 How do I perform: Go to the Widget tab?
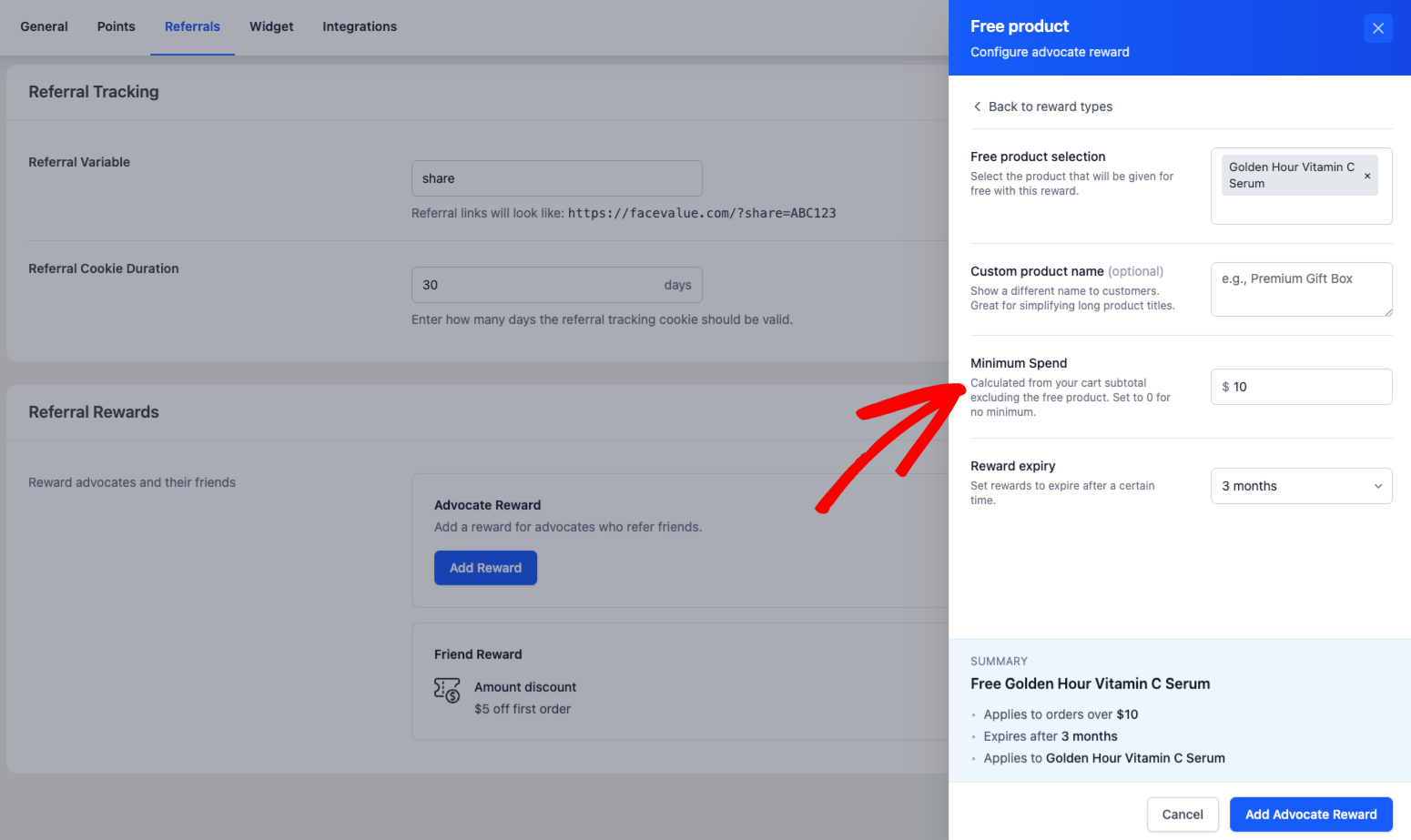point(271,26)
